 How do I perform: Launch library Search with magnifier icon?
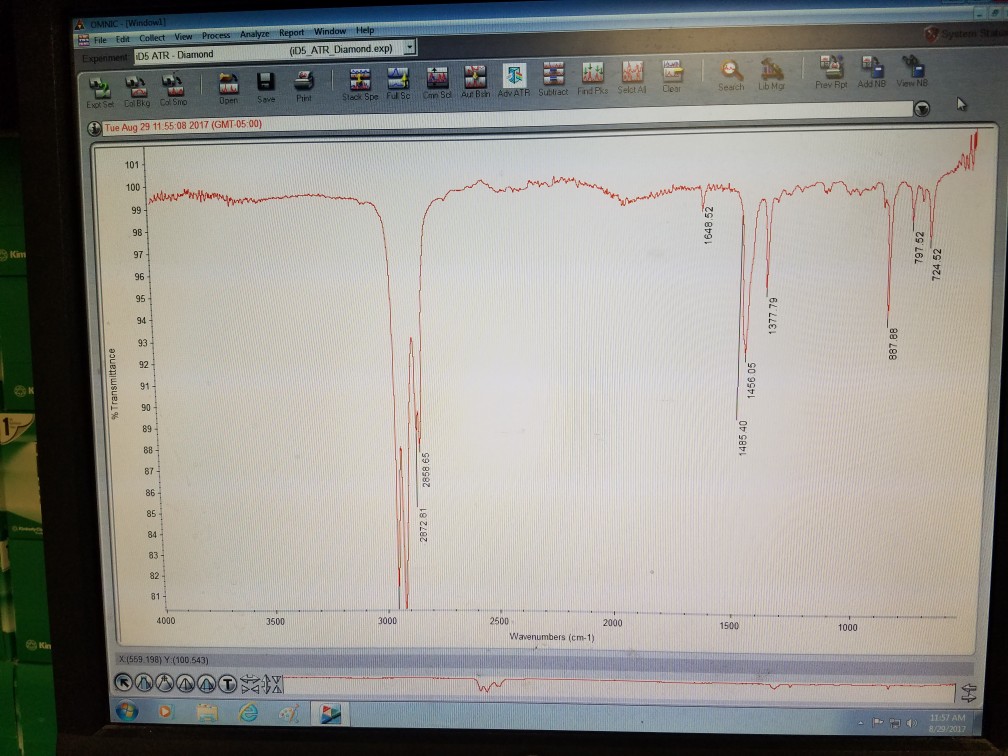[731, 75]
